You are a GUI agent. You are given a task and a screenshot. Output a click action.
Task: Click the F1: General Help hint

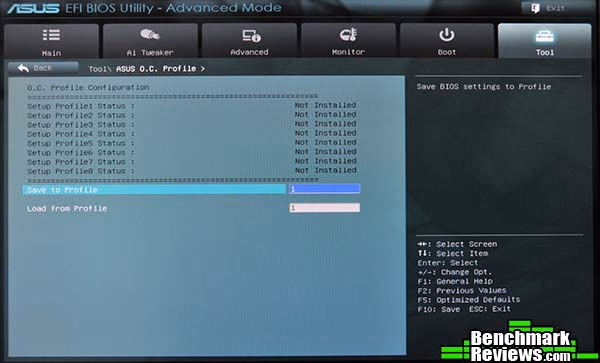pos(455,281)
